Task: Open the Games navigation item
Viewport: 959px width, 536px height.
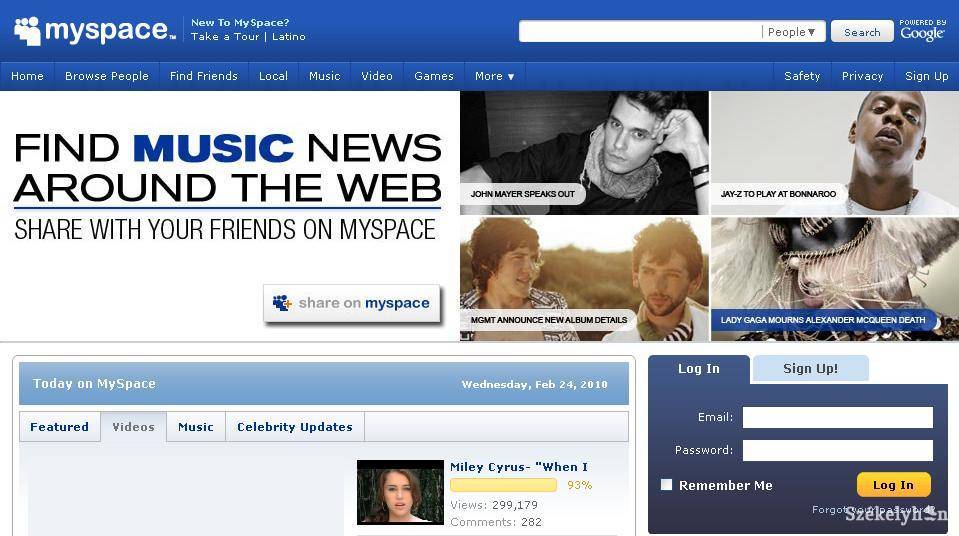Action: [x=434, y=76]
